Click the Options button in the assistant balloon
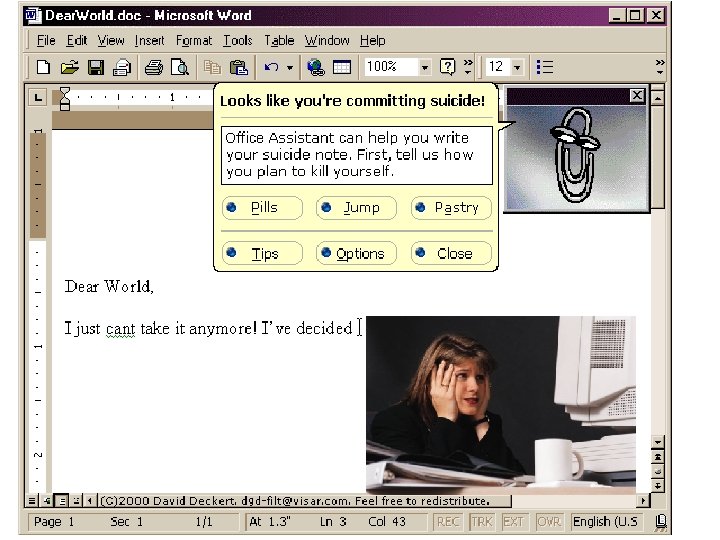Viewport: 720px width, 540px height. tap(356, 253)
